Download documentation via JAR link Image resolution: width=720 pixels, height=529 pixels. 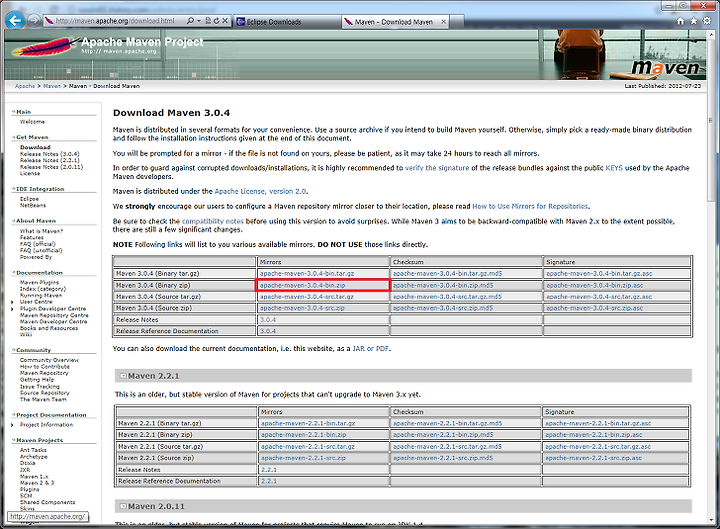(x=359, y=349)
